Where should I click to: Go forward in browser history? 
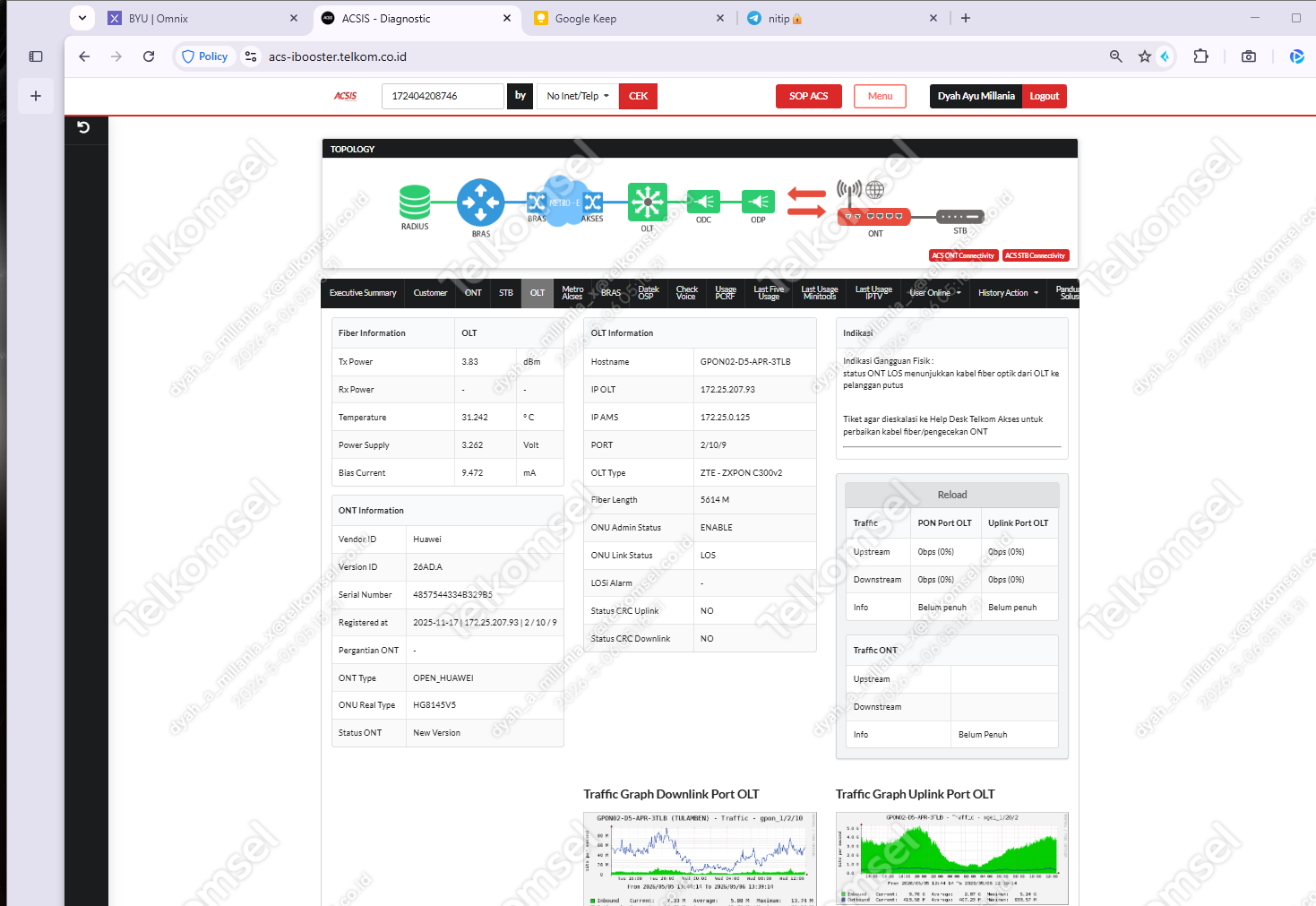[x=116, y=56]
